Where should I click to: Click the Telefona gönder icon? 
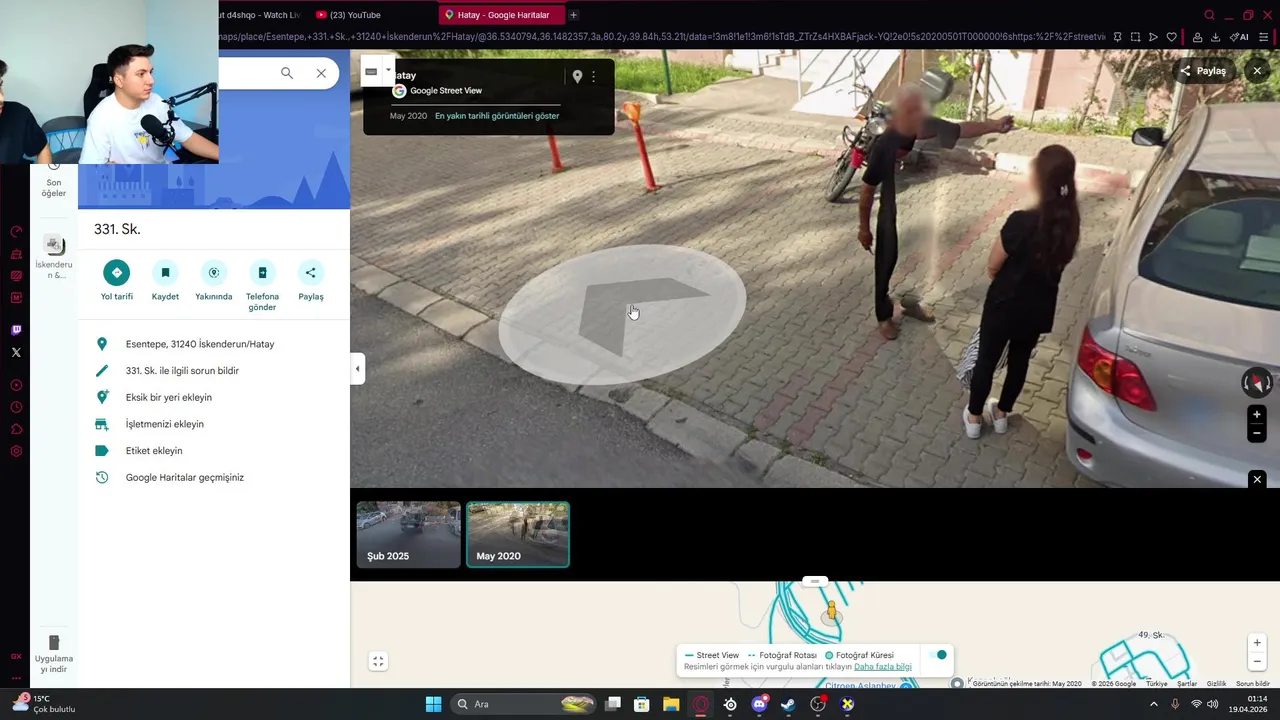[x=262, y=272]
